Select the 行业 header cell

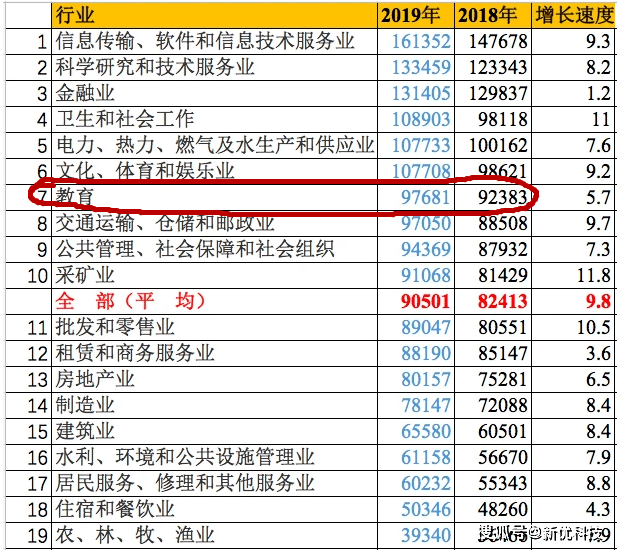tap(214, 15)
